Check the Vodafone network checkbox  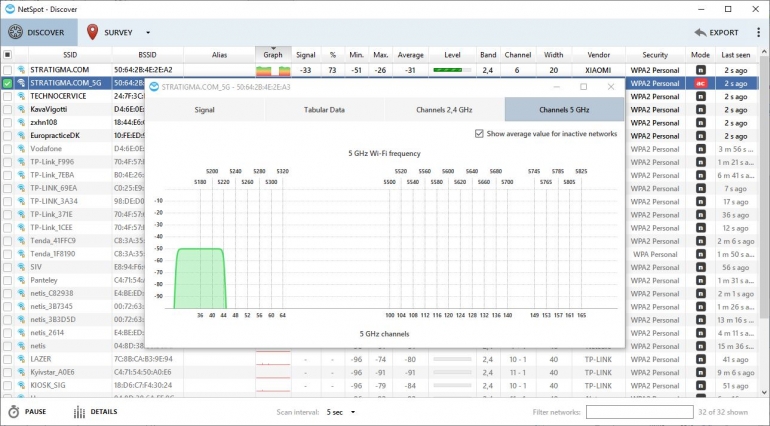click(x=7, y=149)
